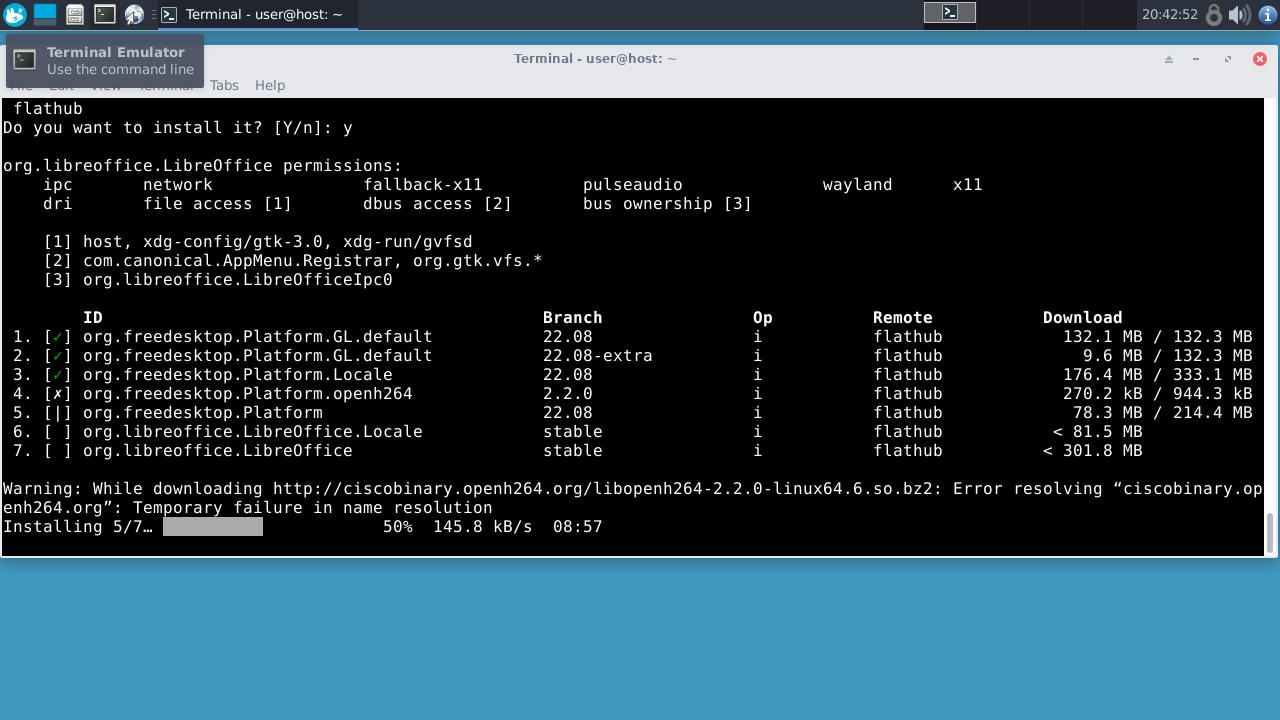The image size is (1280, 720).
Task: Close the Terminal window with red X
Action: coord(1260,59)
